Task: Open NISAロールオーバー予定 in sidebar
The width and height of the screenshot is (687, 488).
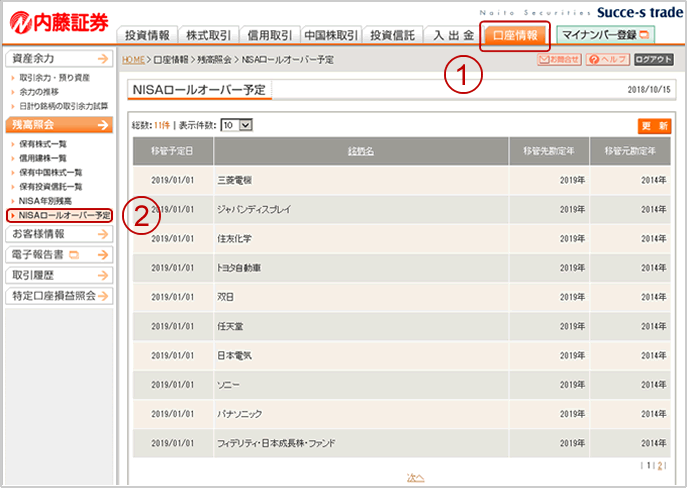Action: point(64,215)
